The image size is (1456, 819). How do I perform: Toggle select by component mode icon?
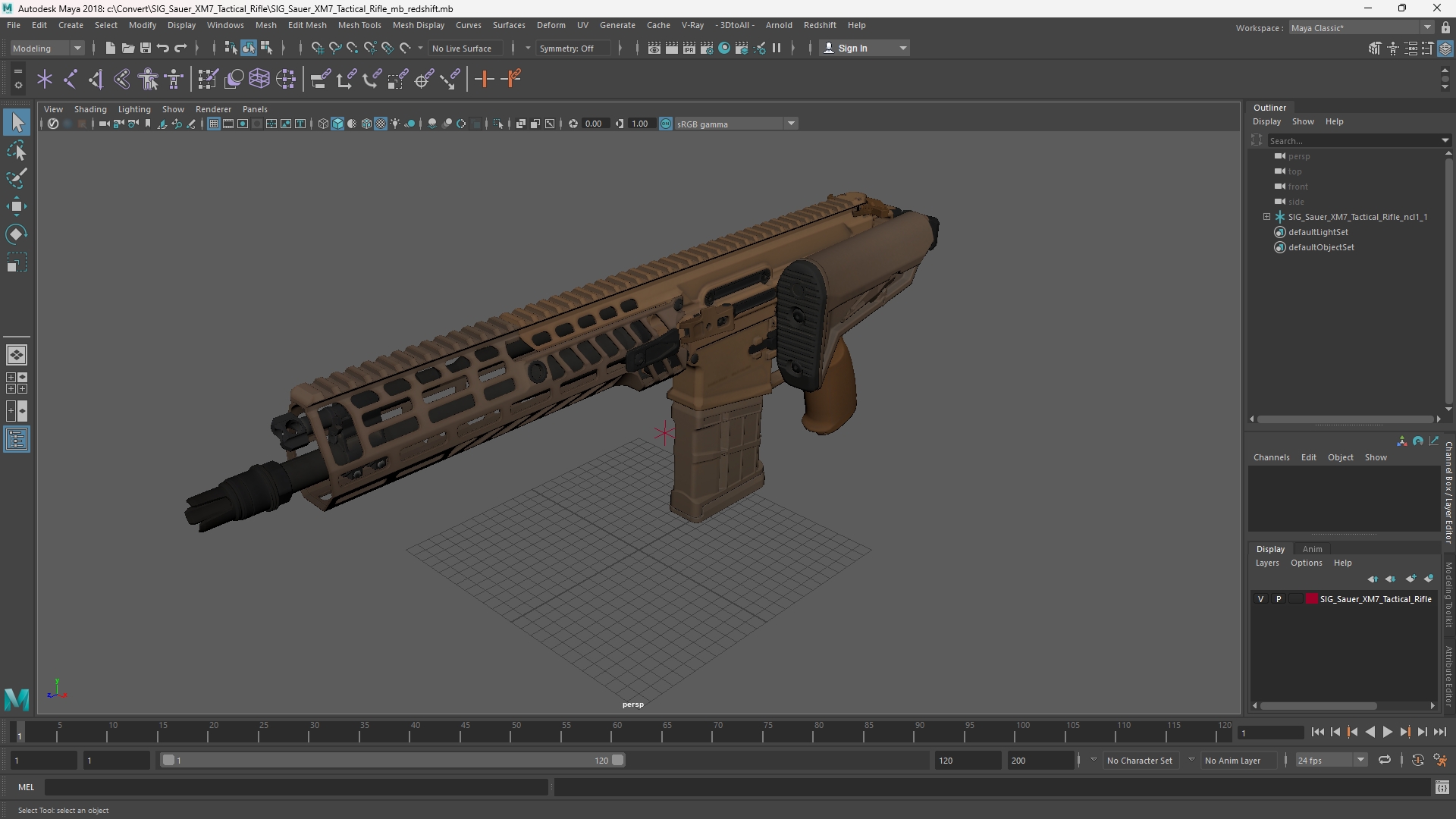pos(266,48)
